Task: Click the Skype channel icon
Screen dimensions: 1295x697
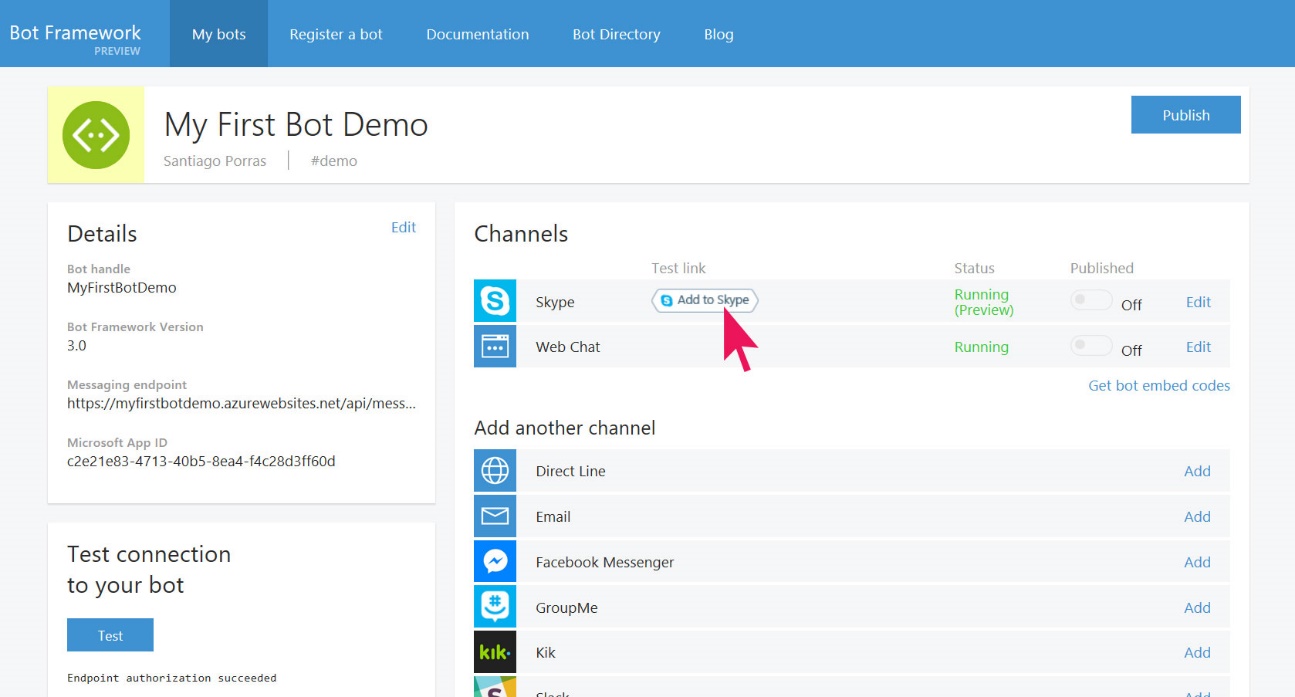Action: [495, 301]
